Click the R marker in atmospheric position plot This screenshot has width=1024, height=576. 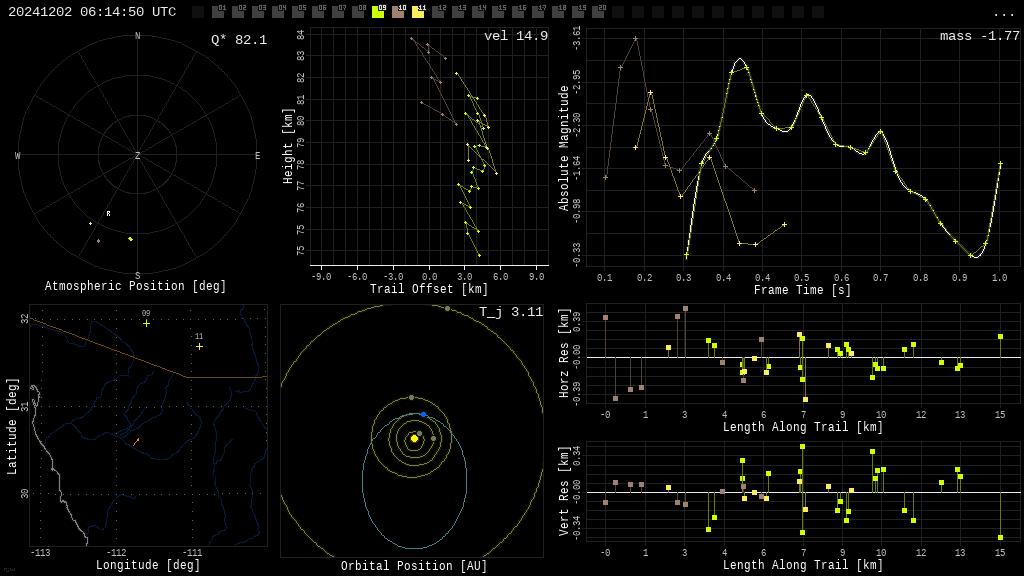coord(108,214)
